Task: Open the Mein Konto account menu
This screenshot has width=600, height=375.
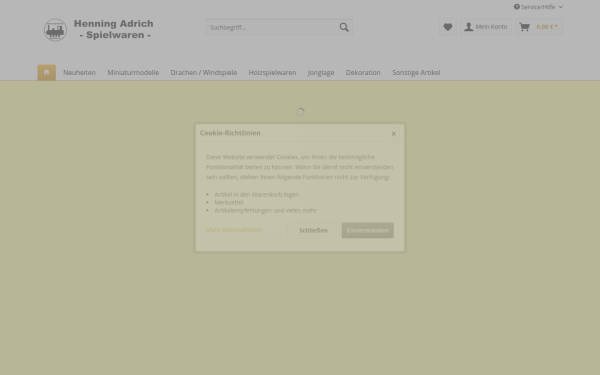Action: 486,27
